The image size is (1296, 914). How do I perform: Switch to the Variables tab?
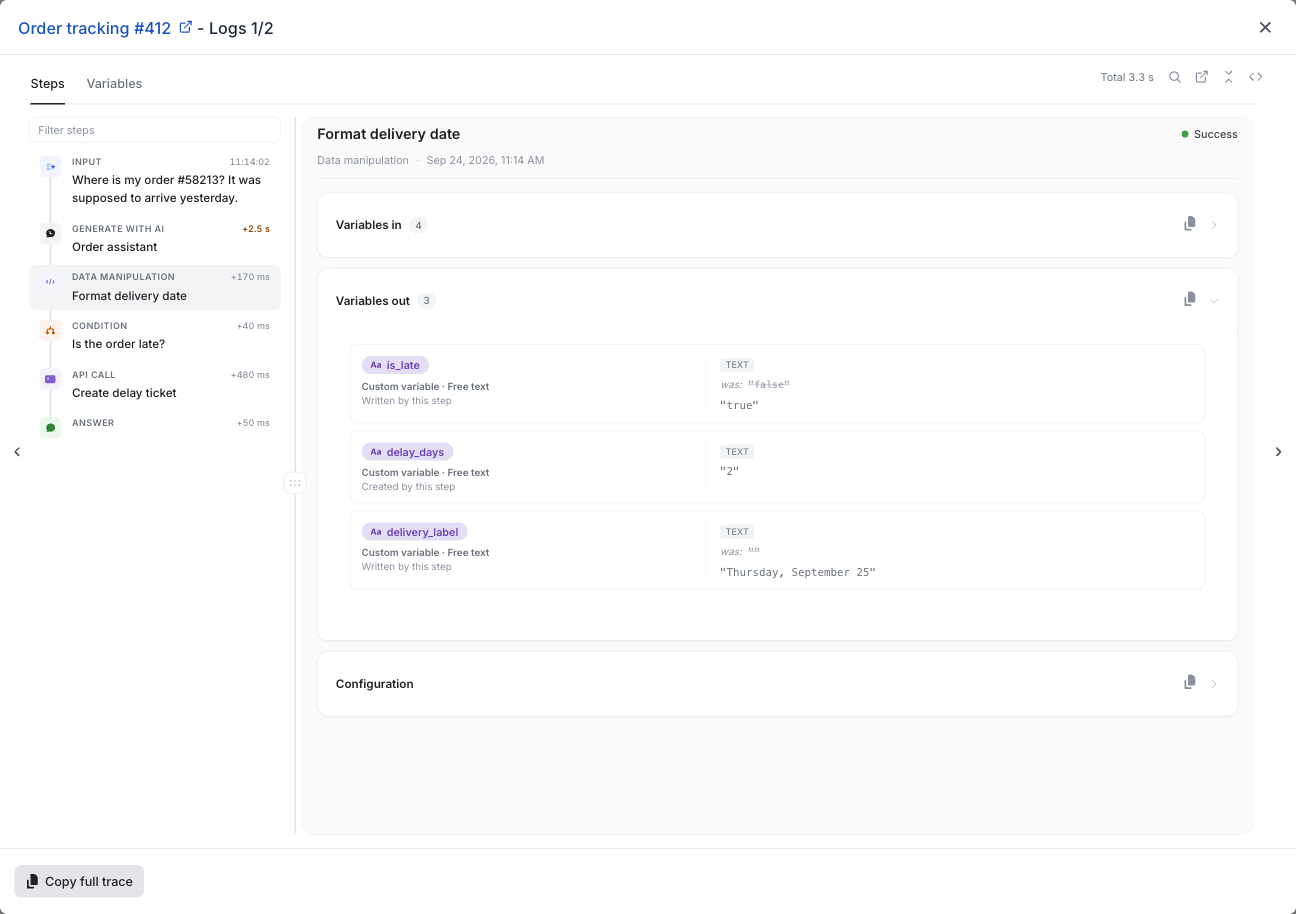[114, 84]
